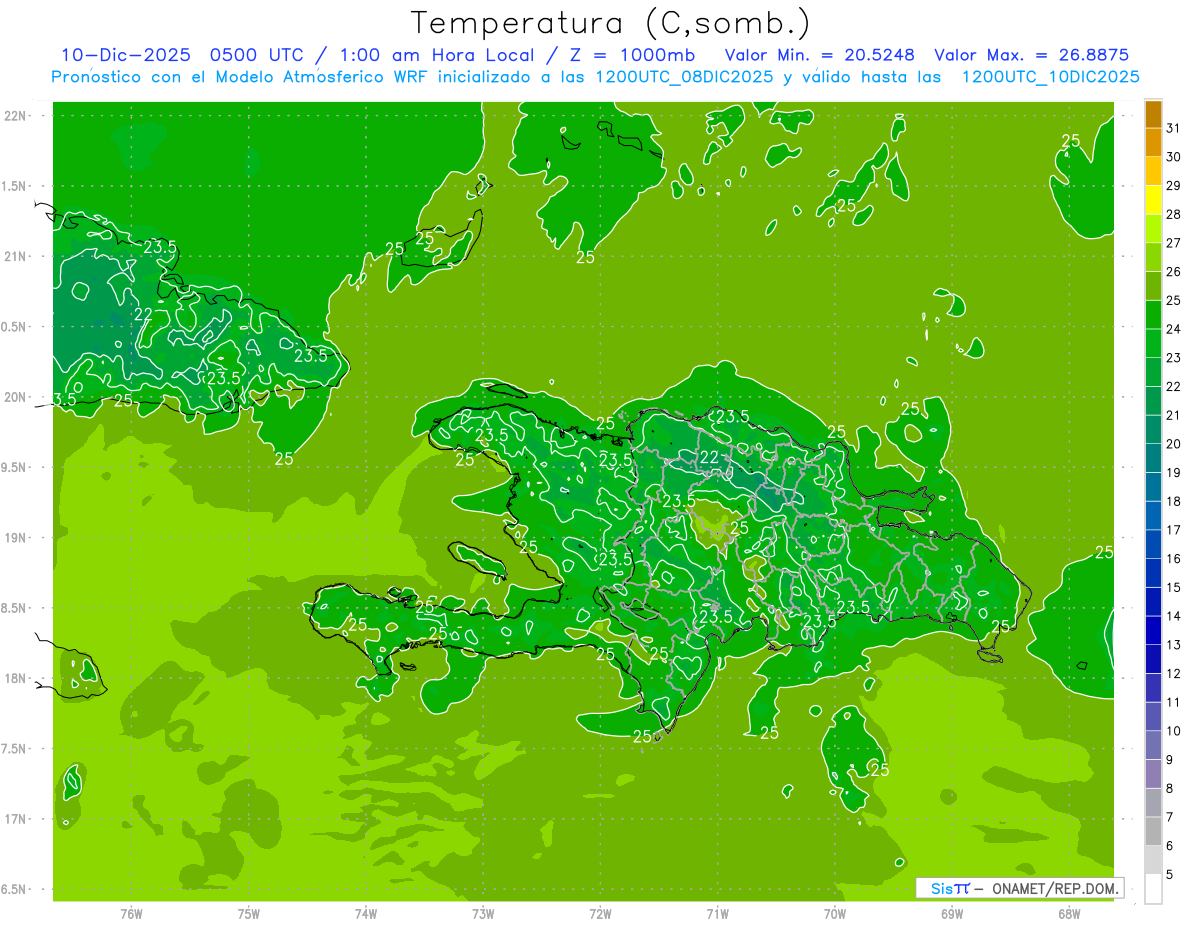The width and height of the screenshot is (1200, 927).
Task: Click the "19N" latitude axis label
Action: point(16,538)
